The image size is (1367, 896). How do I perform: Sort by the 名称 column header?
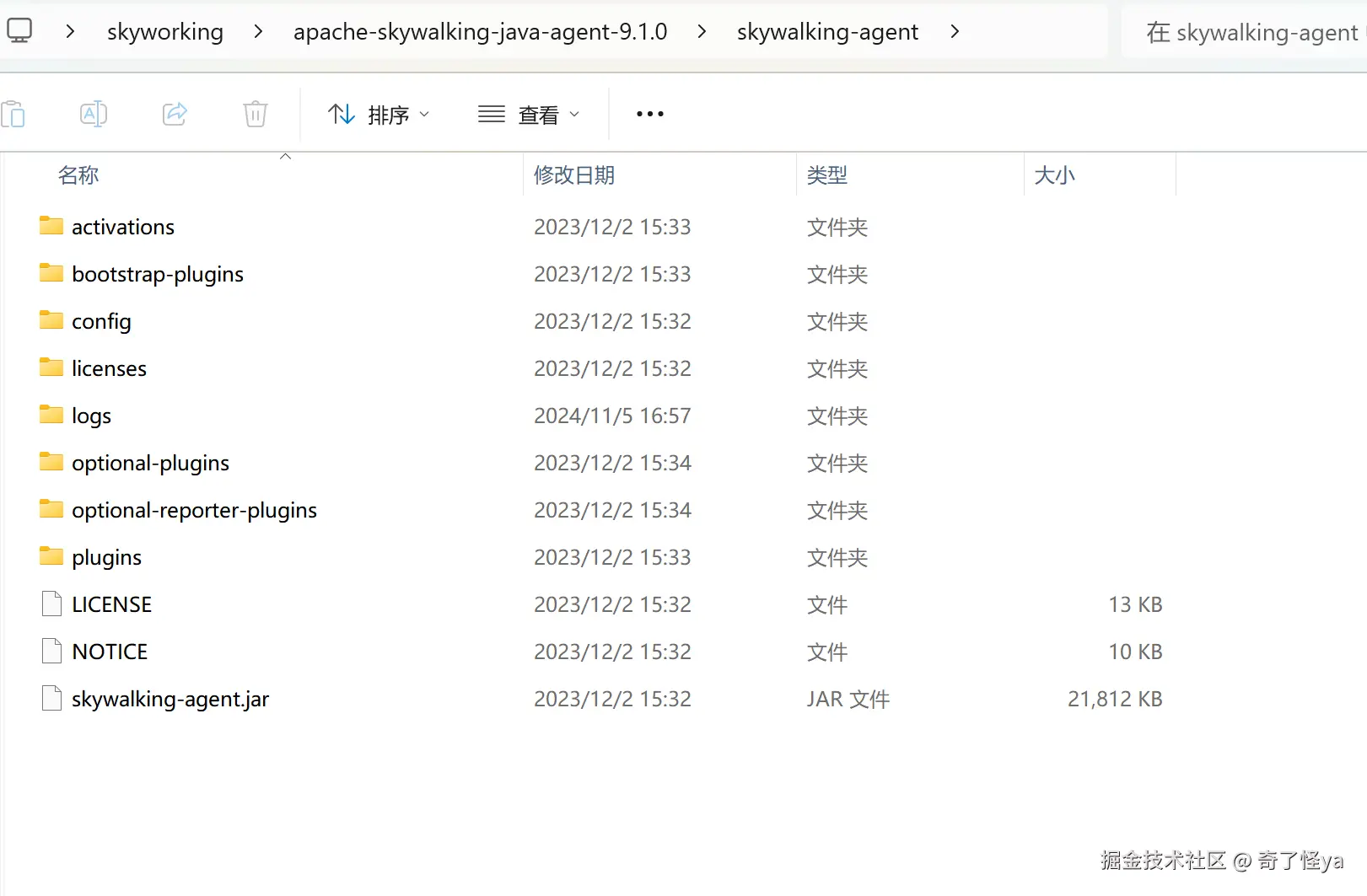(78, 175)
